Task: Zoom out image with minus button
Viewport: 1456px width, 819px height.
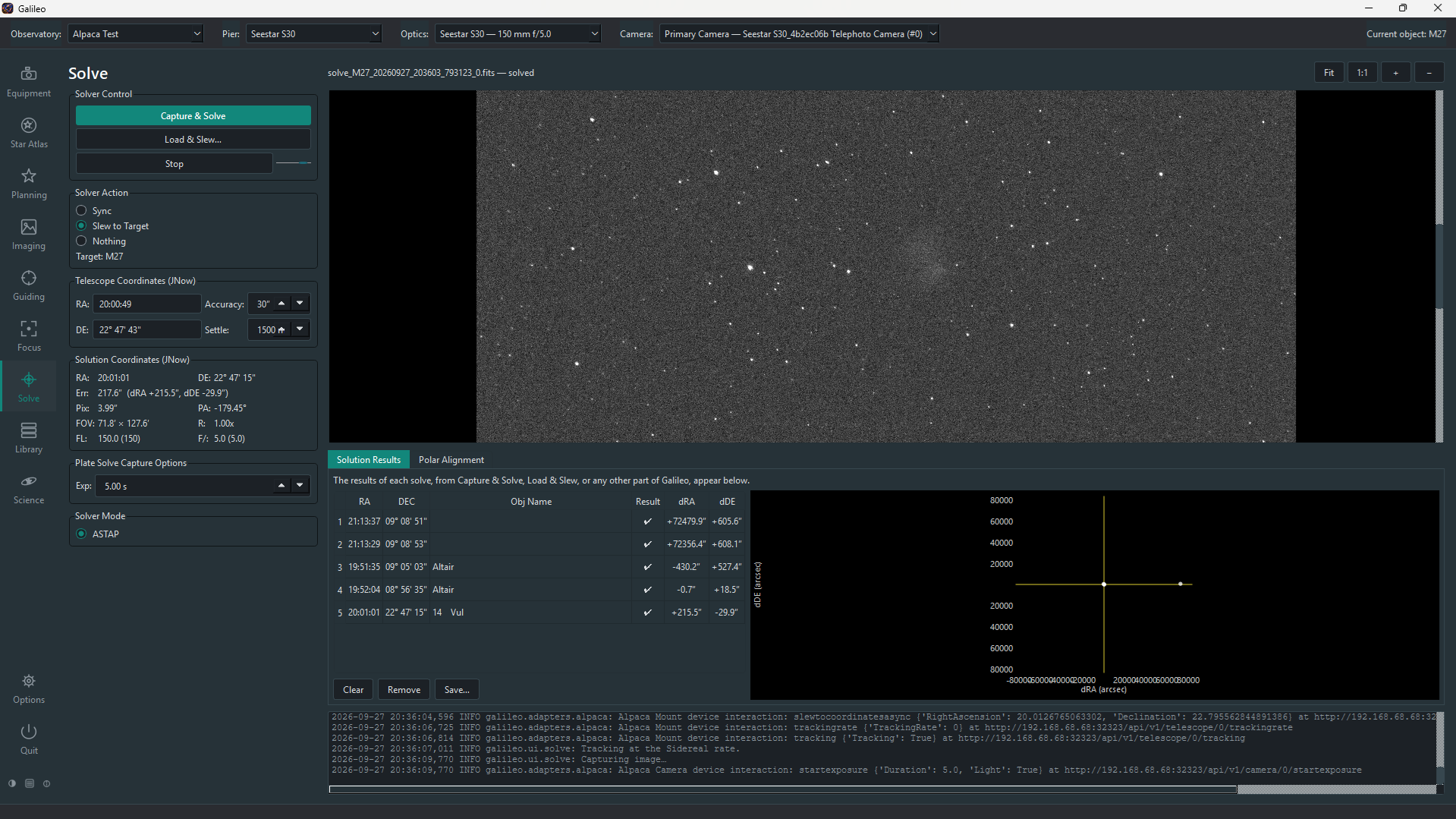Action: pos(1429,73)
